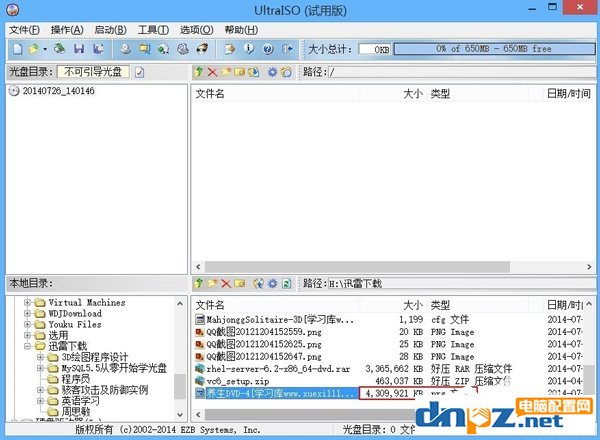Click the Convert image toolbar icon
600x440 pixels.
145,49
